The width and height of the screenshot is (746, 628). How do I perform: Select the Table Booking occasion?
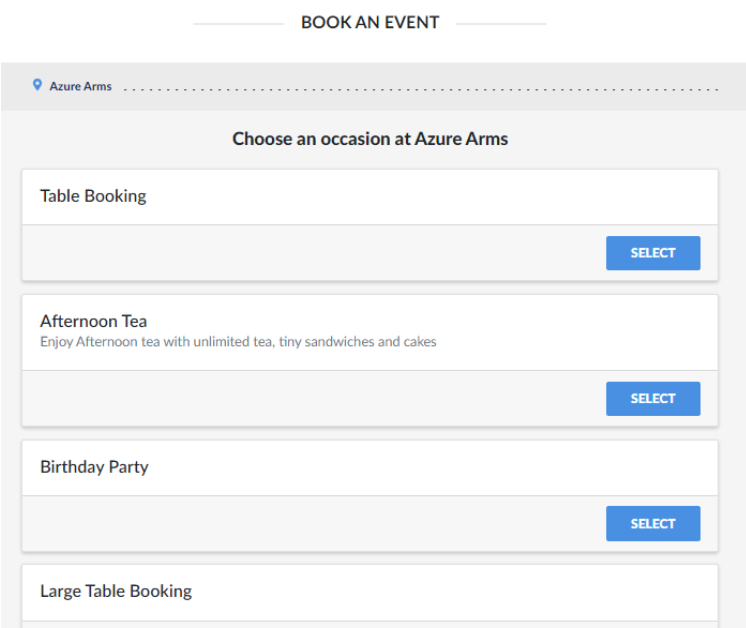coord(653,253)
